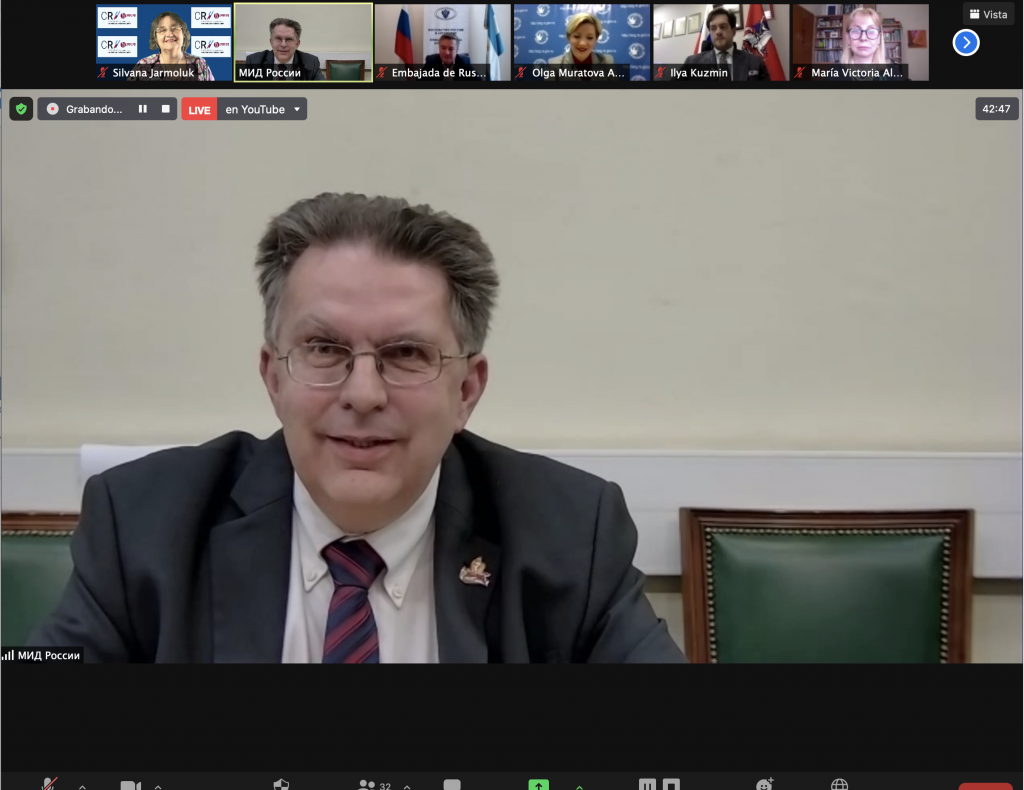Expand video options arrow beside camera
This screenshot has width=1024, height=790.
pos(158,785)
